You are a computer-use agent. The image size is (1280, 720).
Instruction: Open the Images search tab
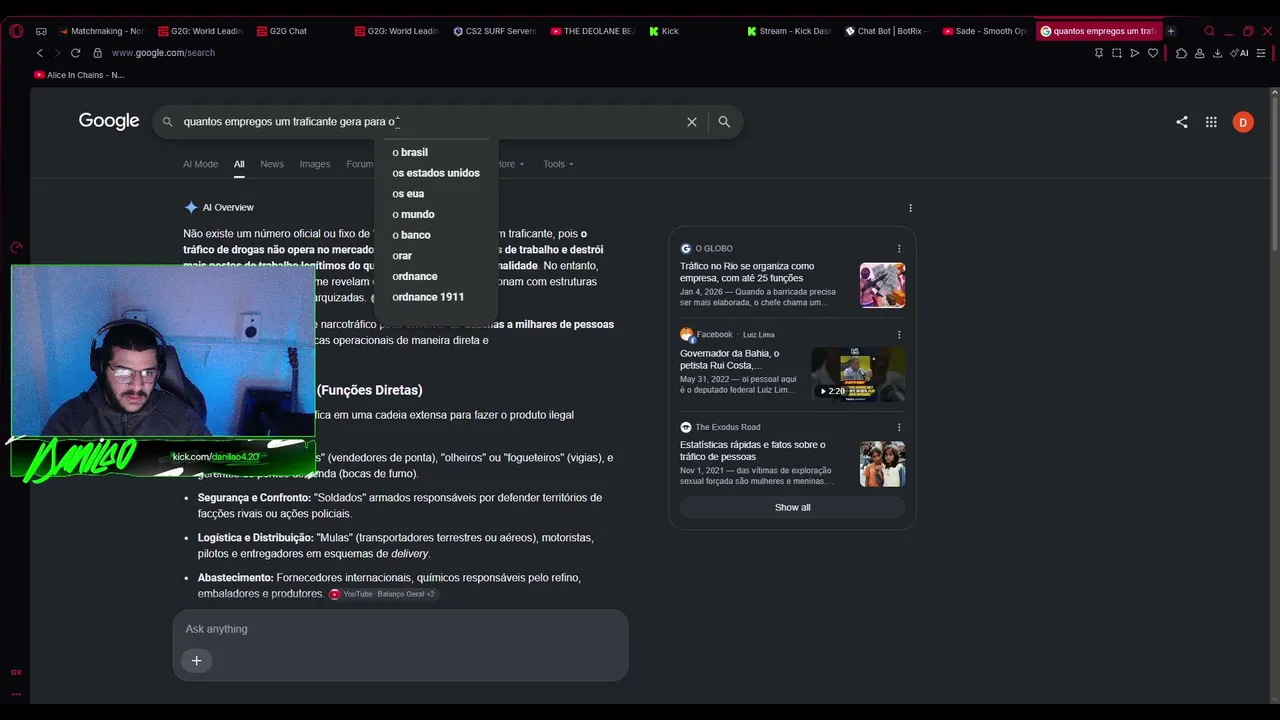click(315, 164)
